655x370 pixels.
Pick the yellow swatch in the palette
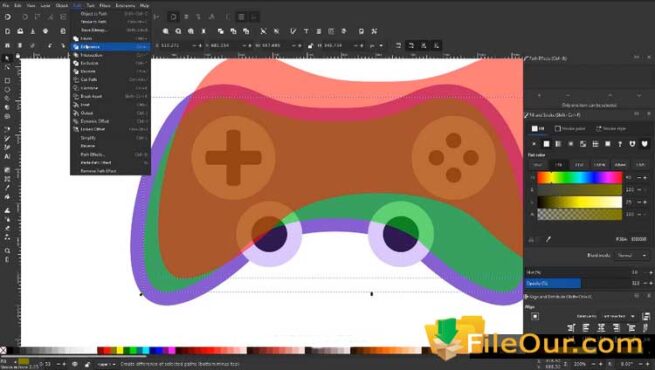click(x=120, y=350)
